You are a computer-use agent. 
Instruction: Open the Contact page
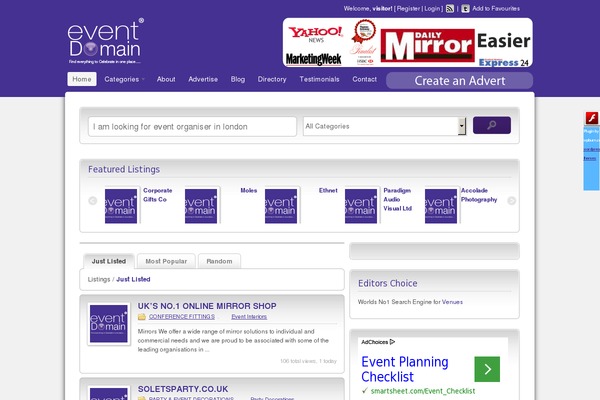365,79
